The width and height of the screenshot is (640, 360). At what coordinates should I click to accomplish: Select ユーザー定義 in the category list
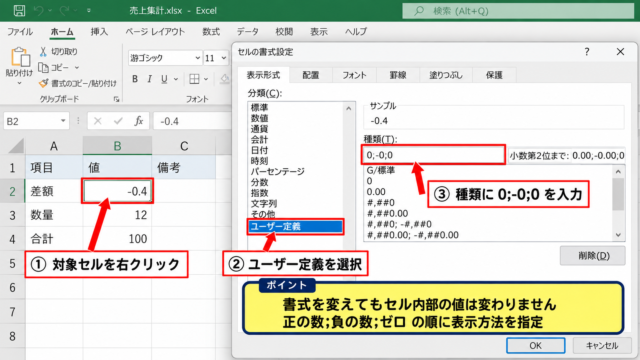coord(295,227)
